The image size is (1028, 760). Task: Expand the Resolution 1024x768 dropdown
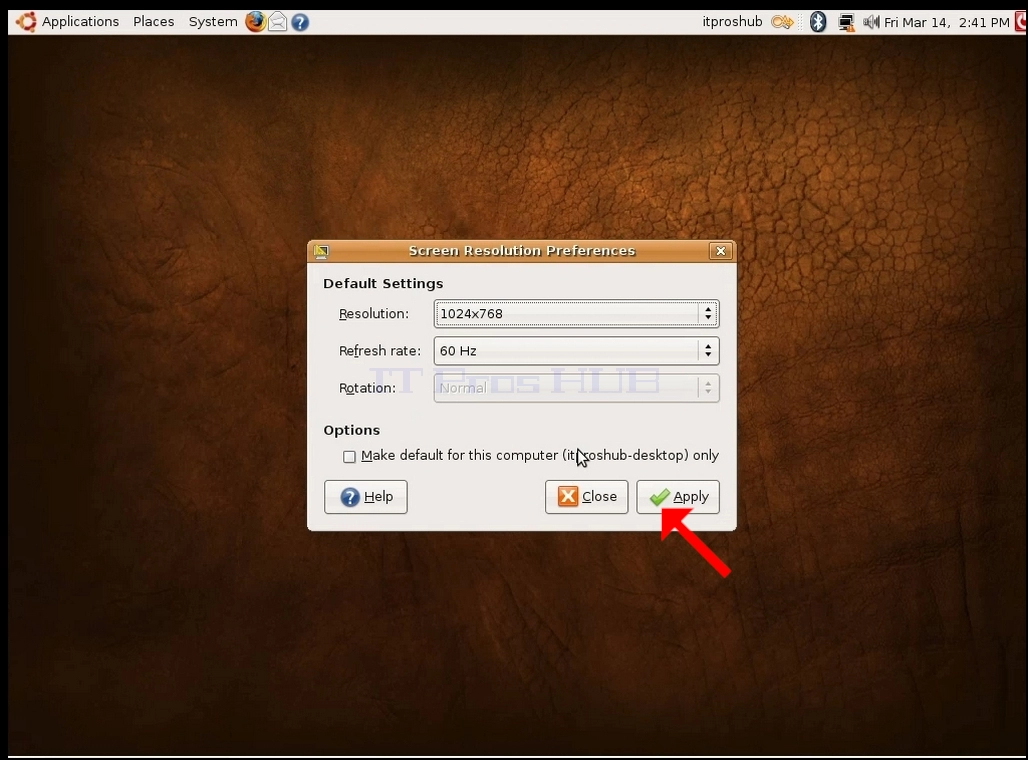pyautogui.click(x=576, y=313)
